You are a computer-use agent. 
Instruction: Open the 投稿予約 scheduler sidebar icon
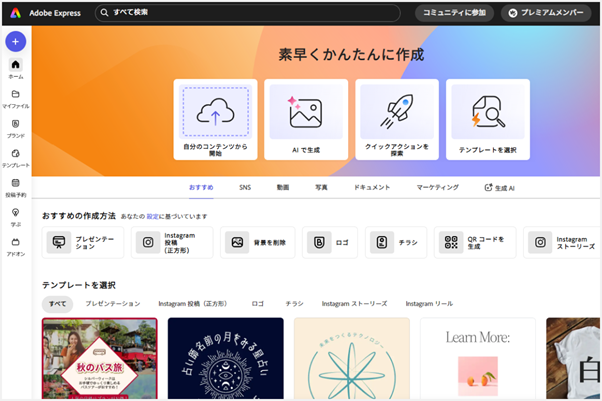click(15, 183)
